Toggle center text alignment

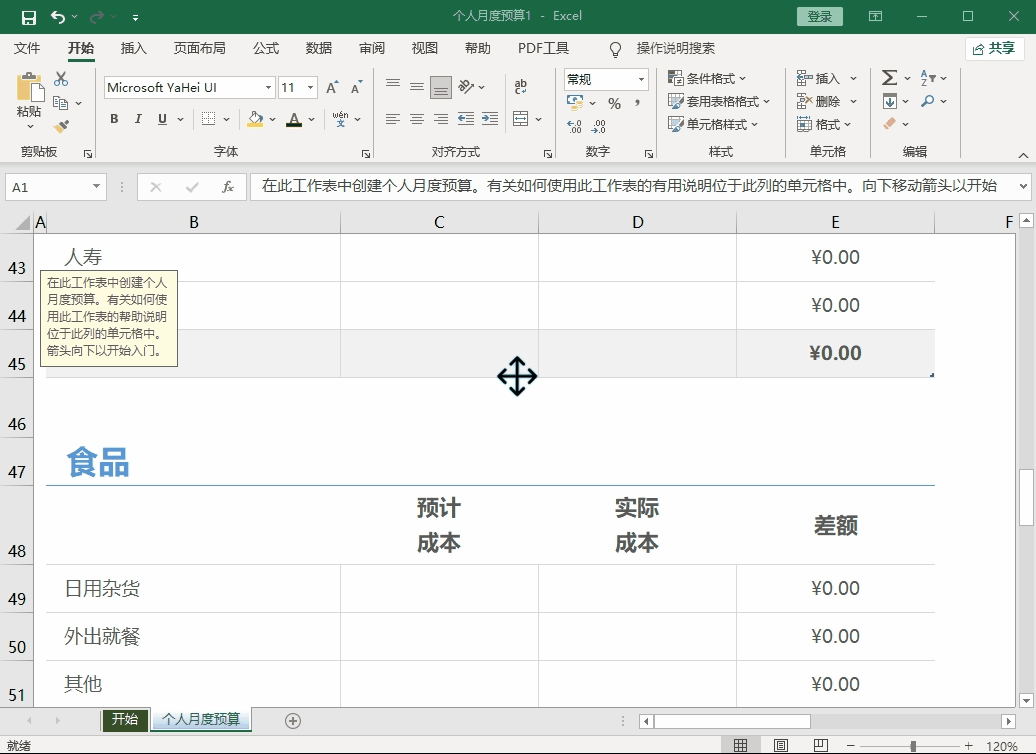point(417,119)
